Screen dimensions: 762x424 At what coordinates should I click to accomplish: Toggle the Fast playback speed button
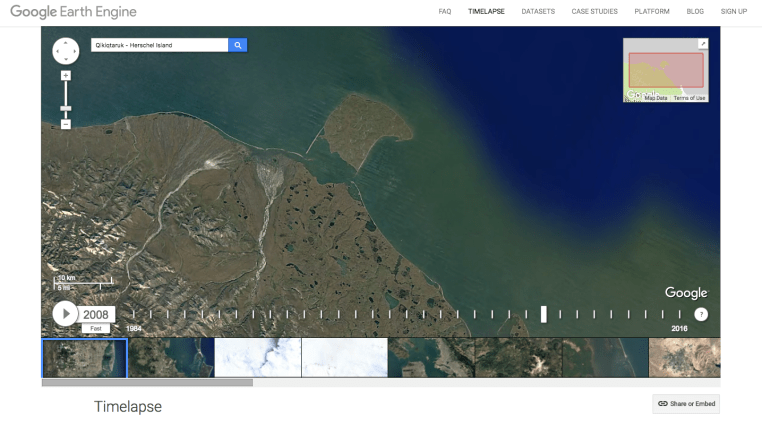click(96, 328)
